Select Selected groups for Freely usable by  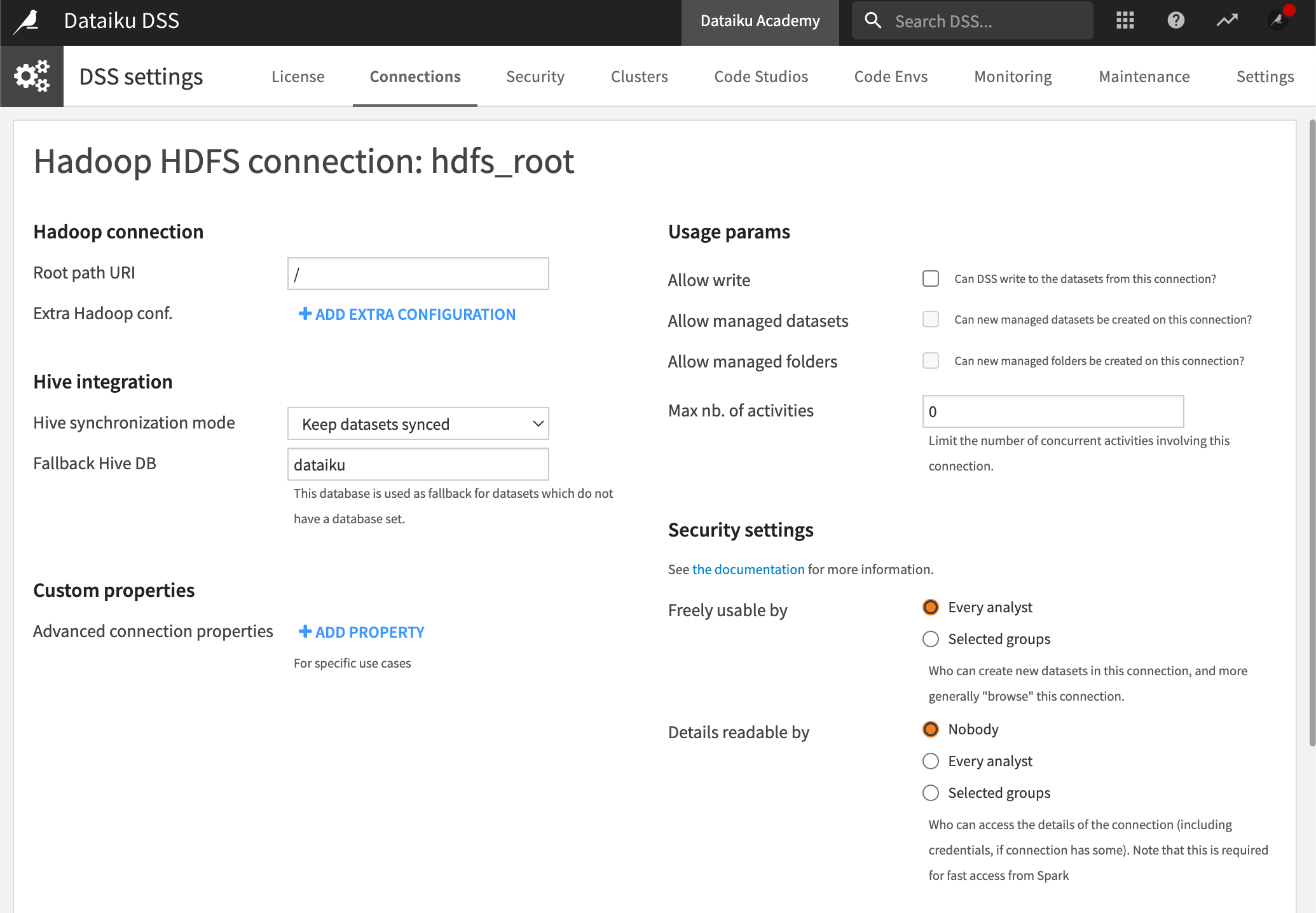(x=930, y=639)
